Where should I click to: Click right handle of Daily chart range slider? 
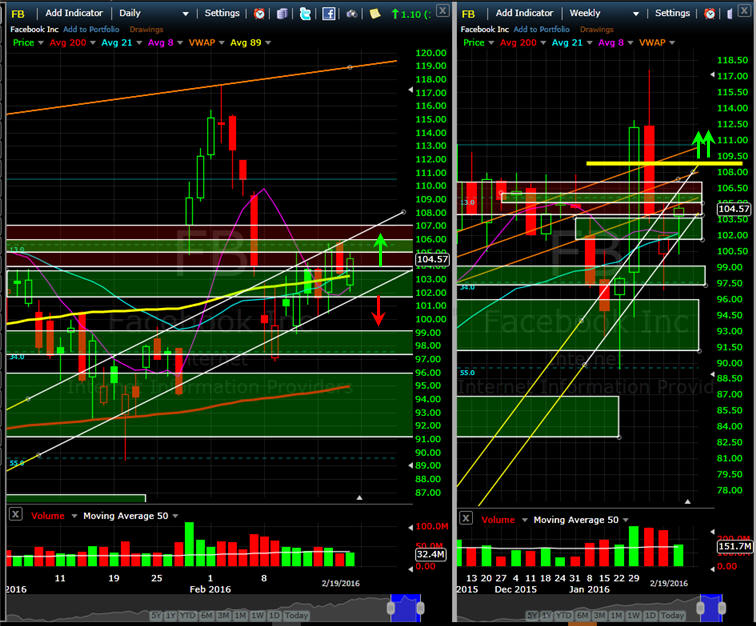[x=420, y=608]
